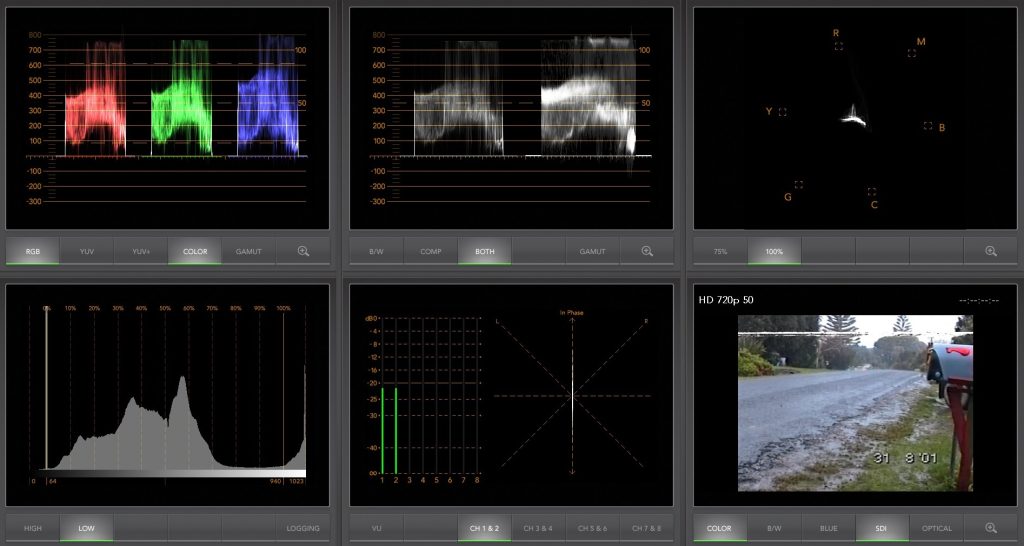
Task: Click the G target on the vectorscope
Action: (798, 185)
